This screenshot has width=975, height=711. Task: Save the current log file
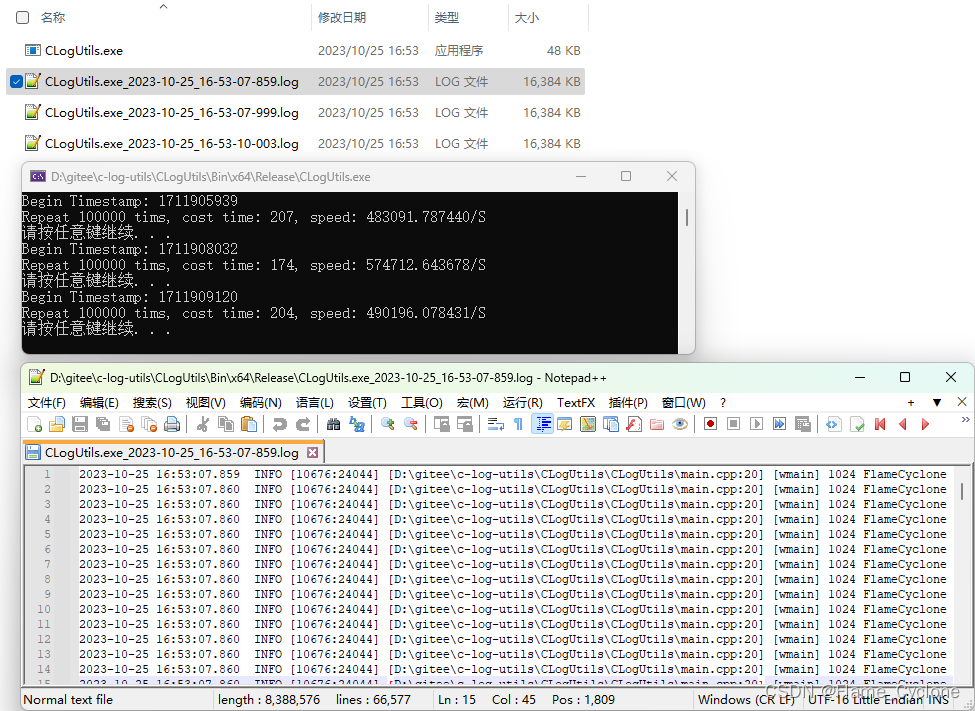click(x=78, y=424)
